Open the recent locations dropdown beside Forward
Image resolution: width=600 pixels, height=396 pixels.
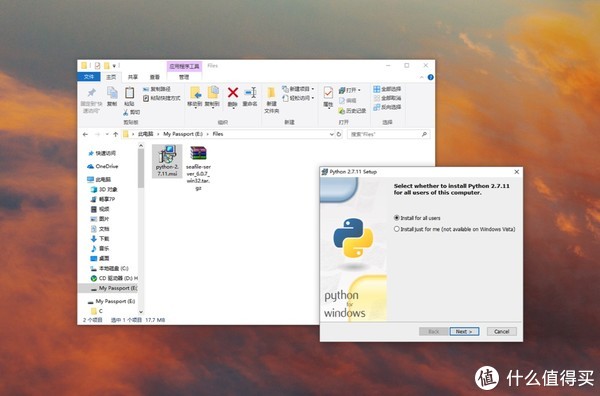[107, 134]
